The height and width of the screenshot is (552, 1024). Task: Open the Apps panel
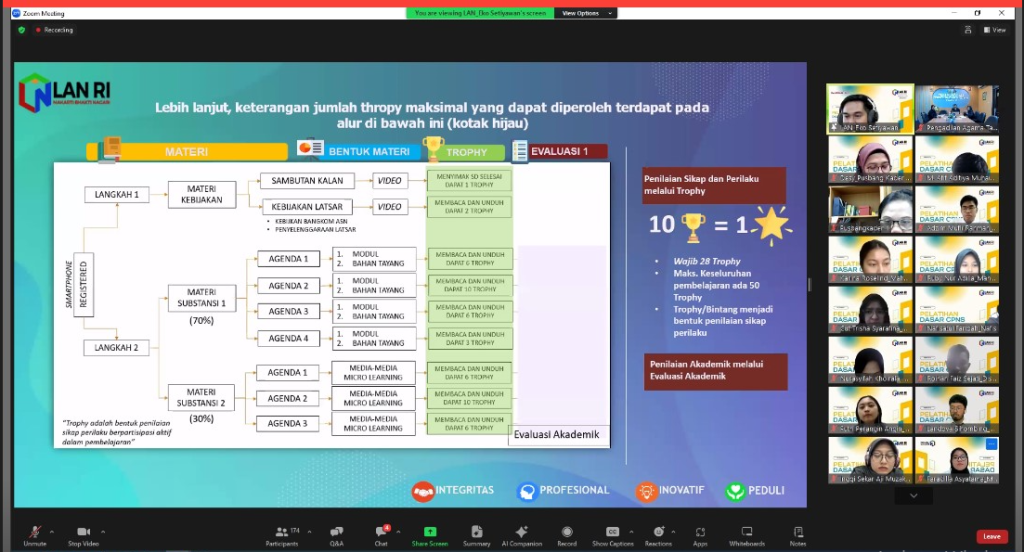click(701, 534)
